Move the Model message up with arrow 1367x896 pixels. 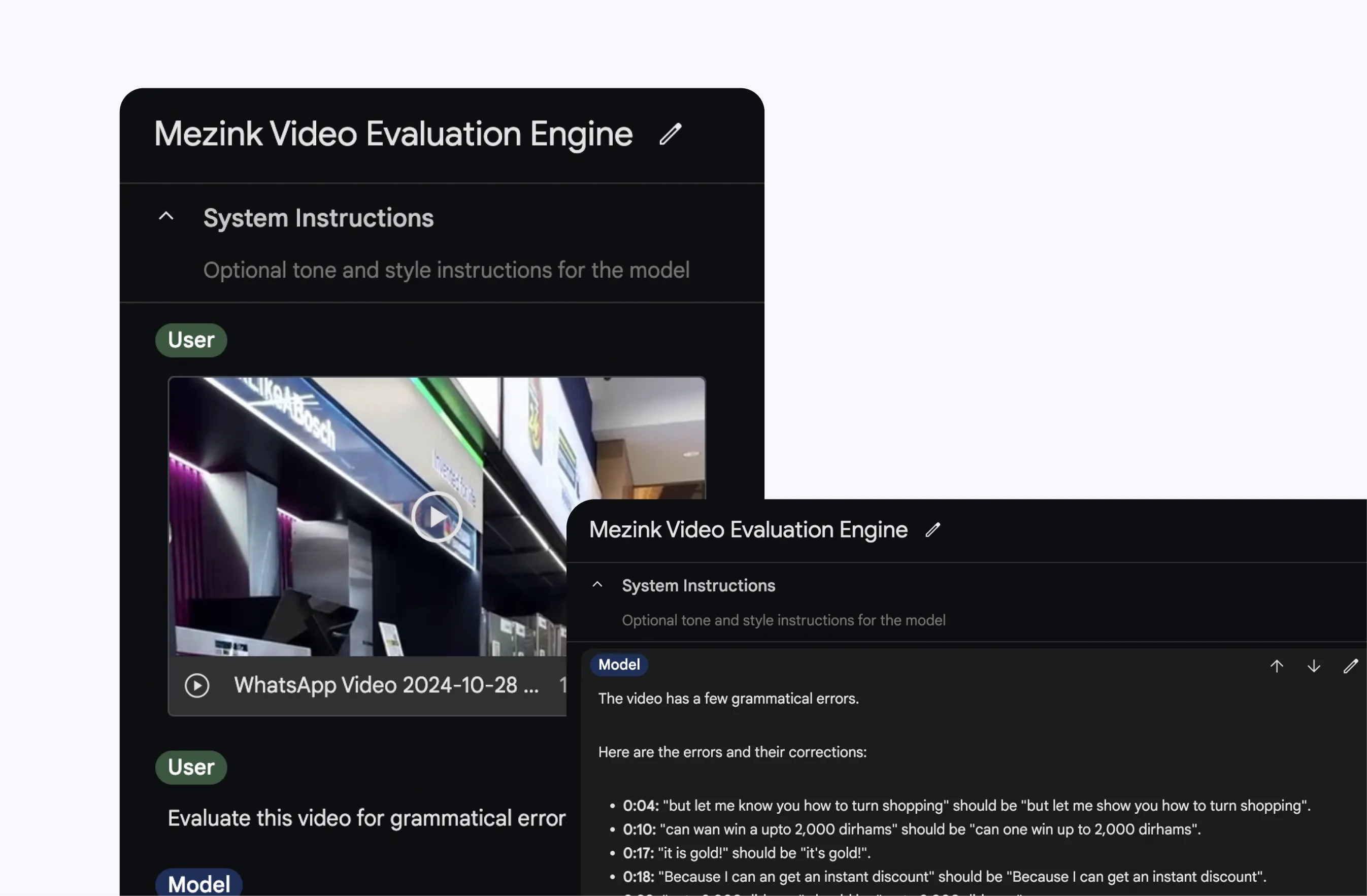point(1276,666)
